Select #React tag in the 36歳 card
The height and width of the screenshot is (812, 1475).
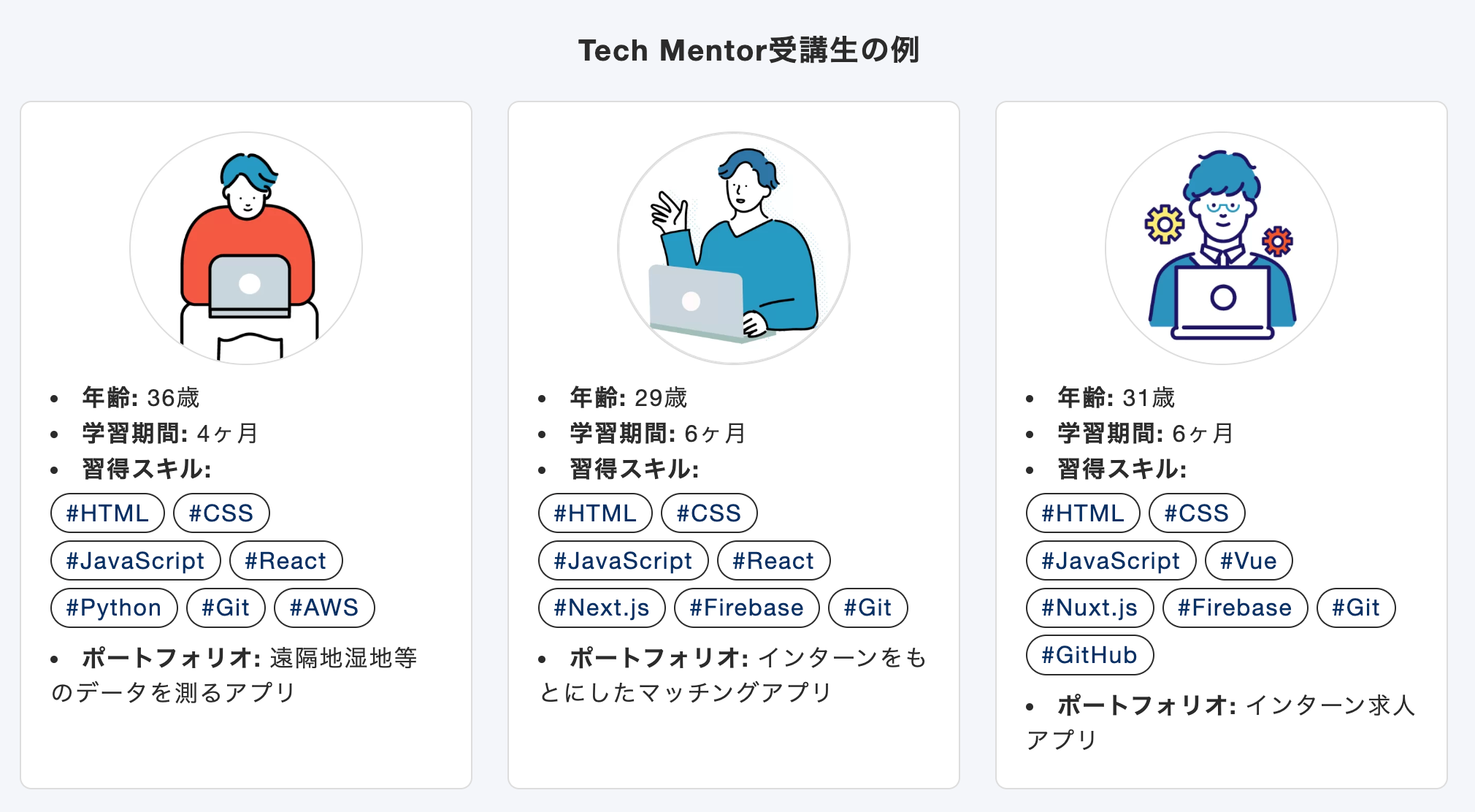pyautogui.click(x=286, y=561)
